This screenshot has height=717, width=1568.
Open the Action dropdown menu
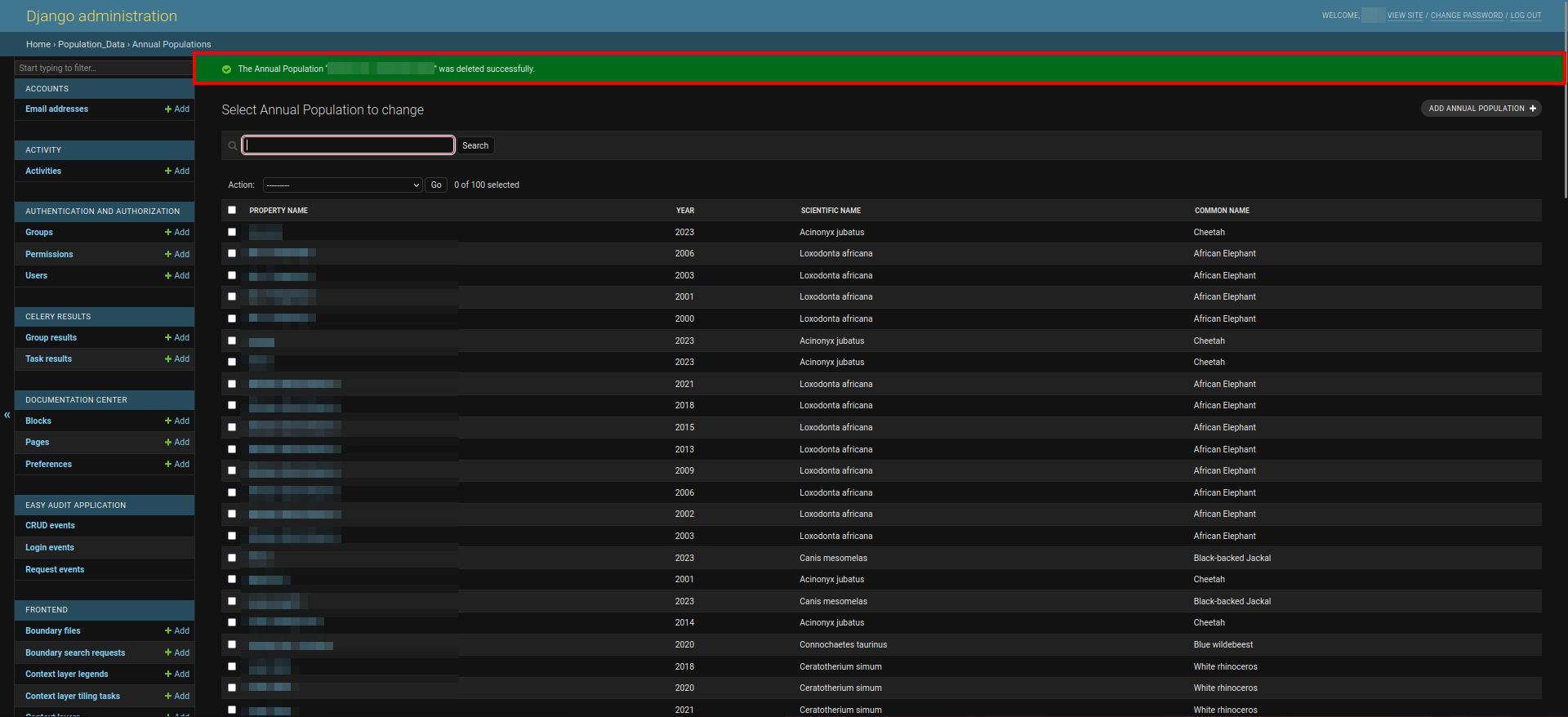[x=342, y=185]
